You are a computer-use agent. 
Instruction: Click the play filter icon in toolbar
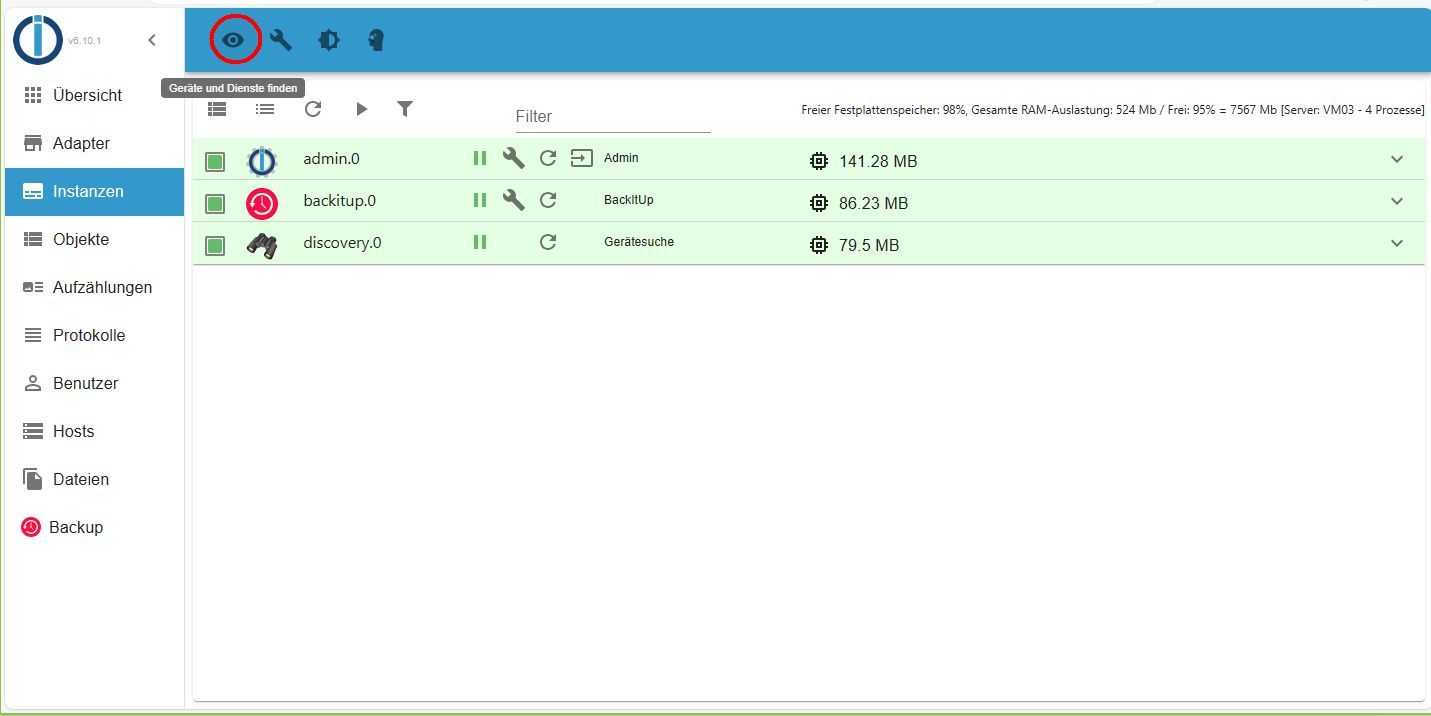361,109
